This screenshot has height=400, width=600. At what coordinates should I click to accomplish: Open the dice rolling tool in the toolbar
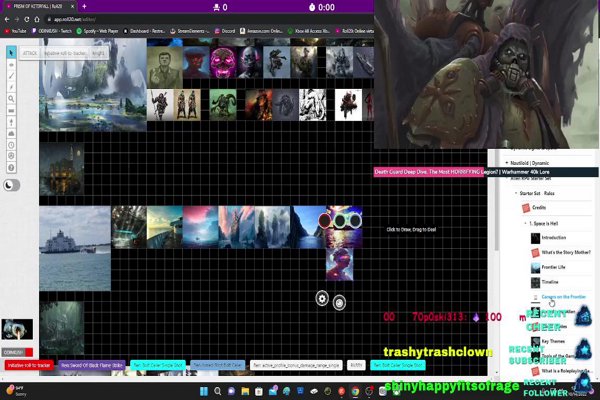[11, 156]
